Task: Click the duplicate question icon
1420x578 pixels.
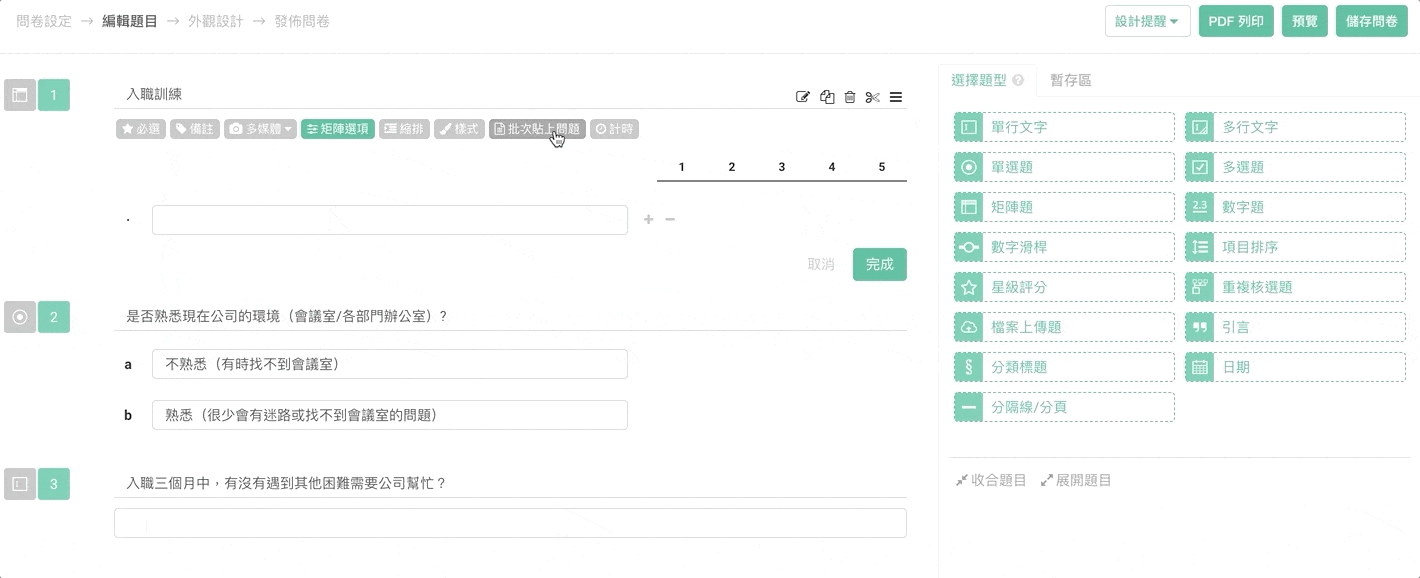Action: tap(827, 97)
